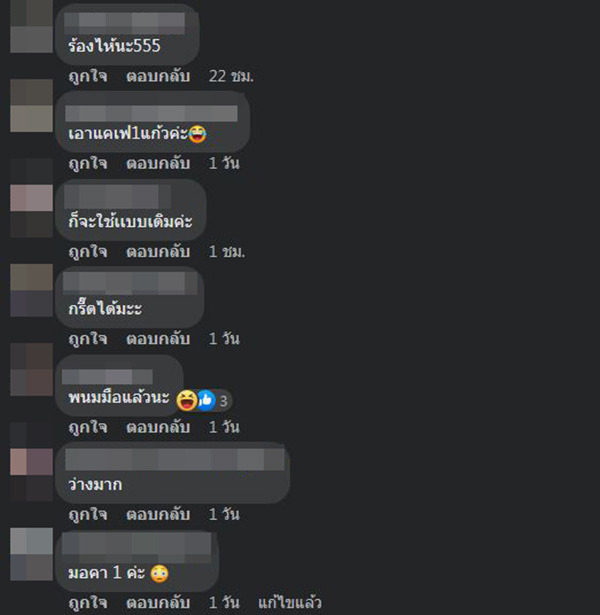Screen dimensions: 600x615
Task: Click ถูกใจ under กรี็ดได้มะะ comment
Action: point(88,339)
